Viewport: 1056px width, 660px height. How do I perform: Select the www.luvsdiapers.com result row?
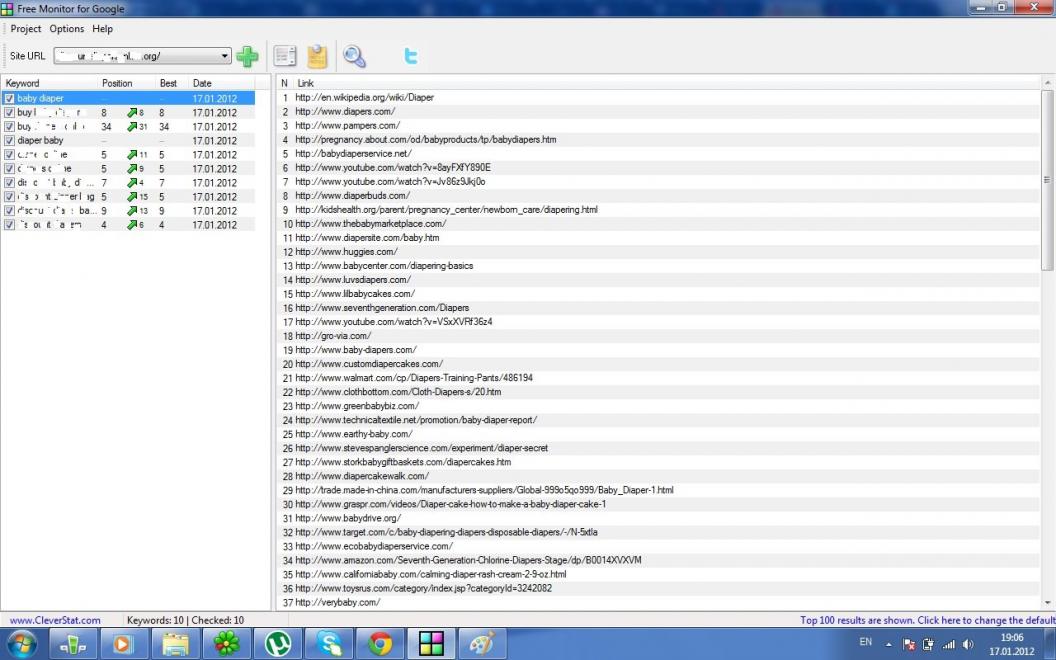pyautogui.click(x=659, y=280)
